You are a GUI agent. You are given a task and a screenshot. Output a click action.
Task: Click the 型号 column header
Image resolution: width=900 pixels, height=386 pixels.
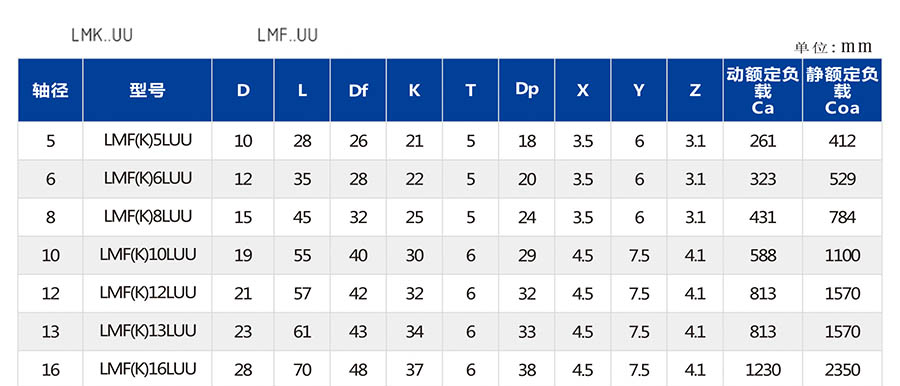[x=148, y=90]
